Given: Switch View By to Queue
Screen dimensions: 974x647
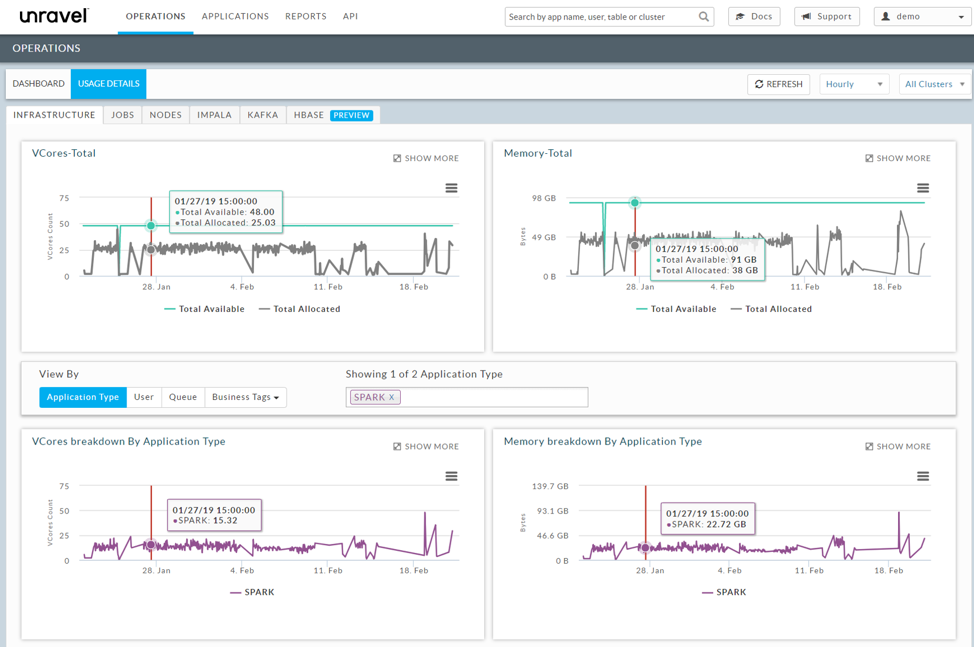Looking at the screenshot, I should coord(182,396).
